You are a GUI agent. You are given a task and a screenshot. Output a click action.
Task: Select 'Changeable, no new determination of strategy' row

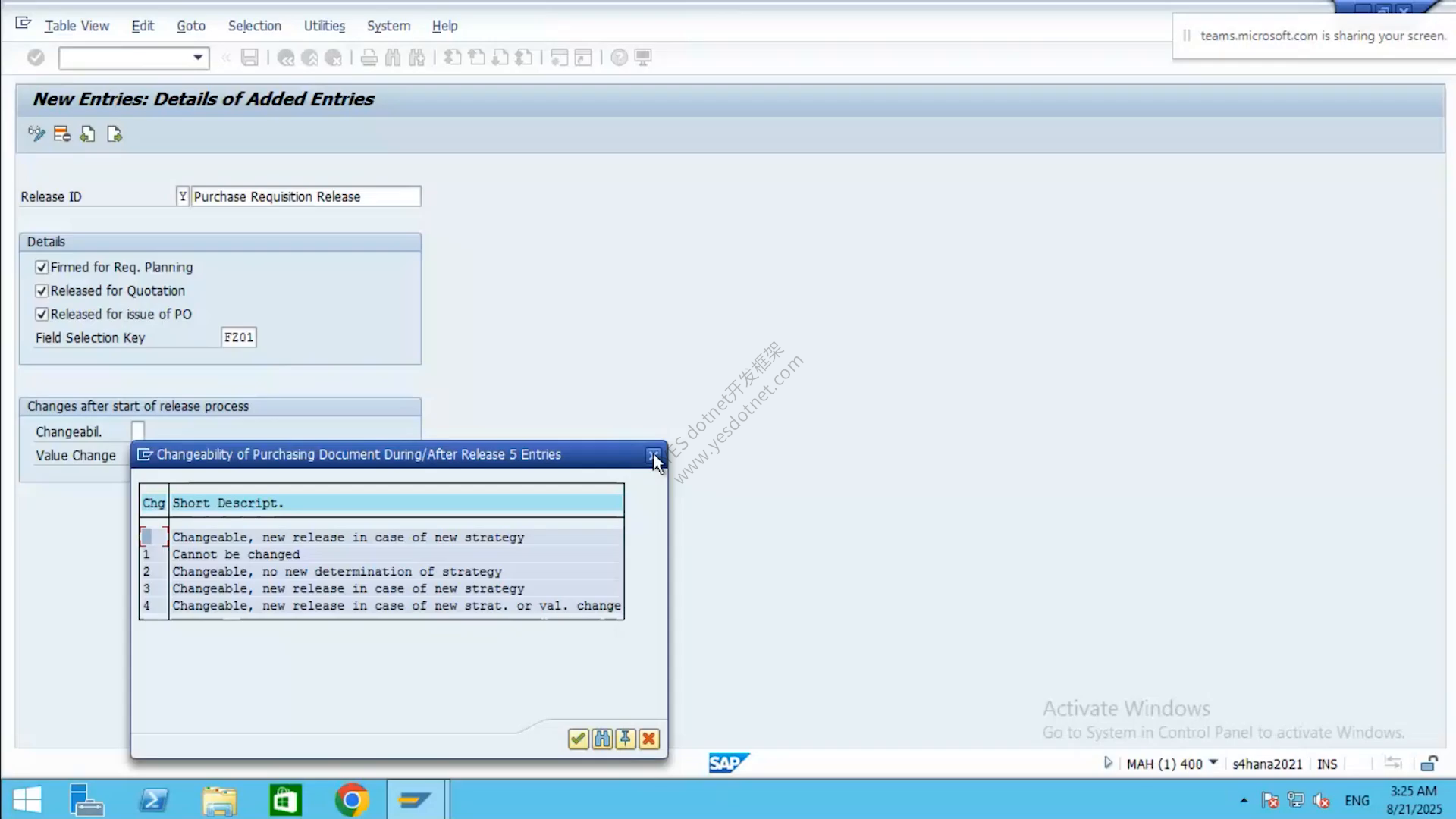[382, 572]
